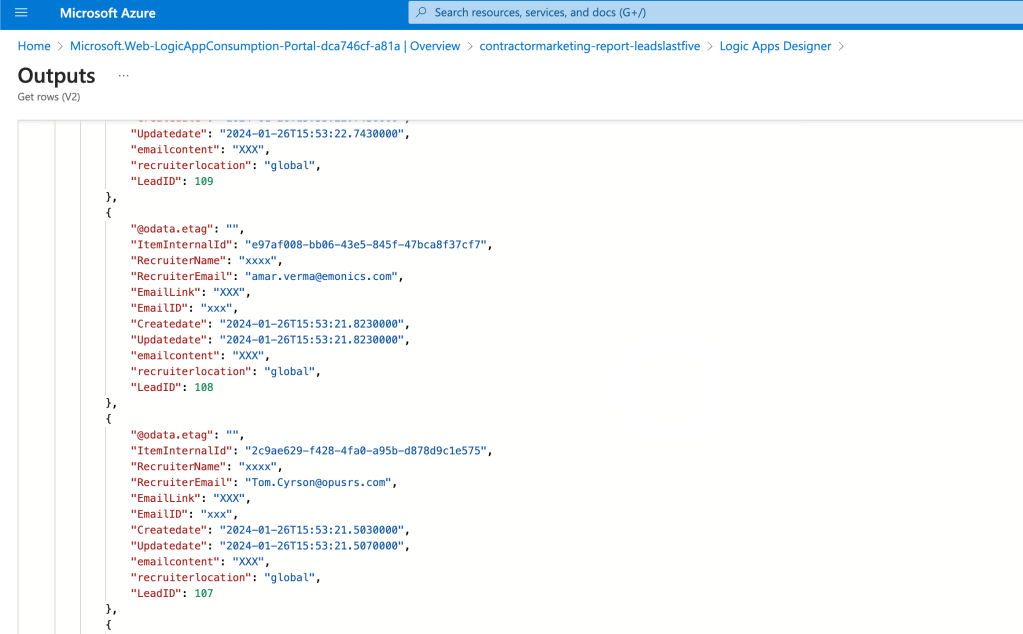
Task: Click the @odata.etag key above amar.verma record
Action: pyautogui.click(x=172, y=229)
